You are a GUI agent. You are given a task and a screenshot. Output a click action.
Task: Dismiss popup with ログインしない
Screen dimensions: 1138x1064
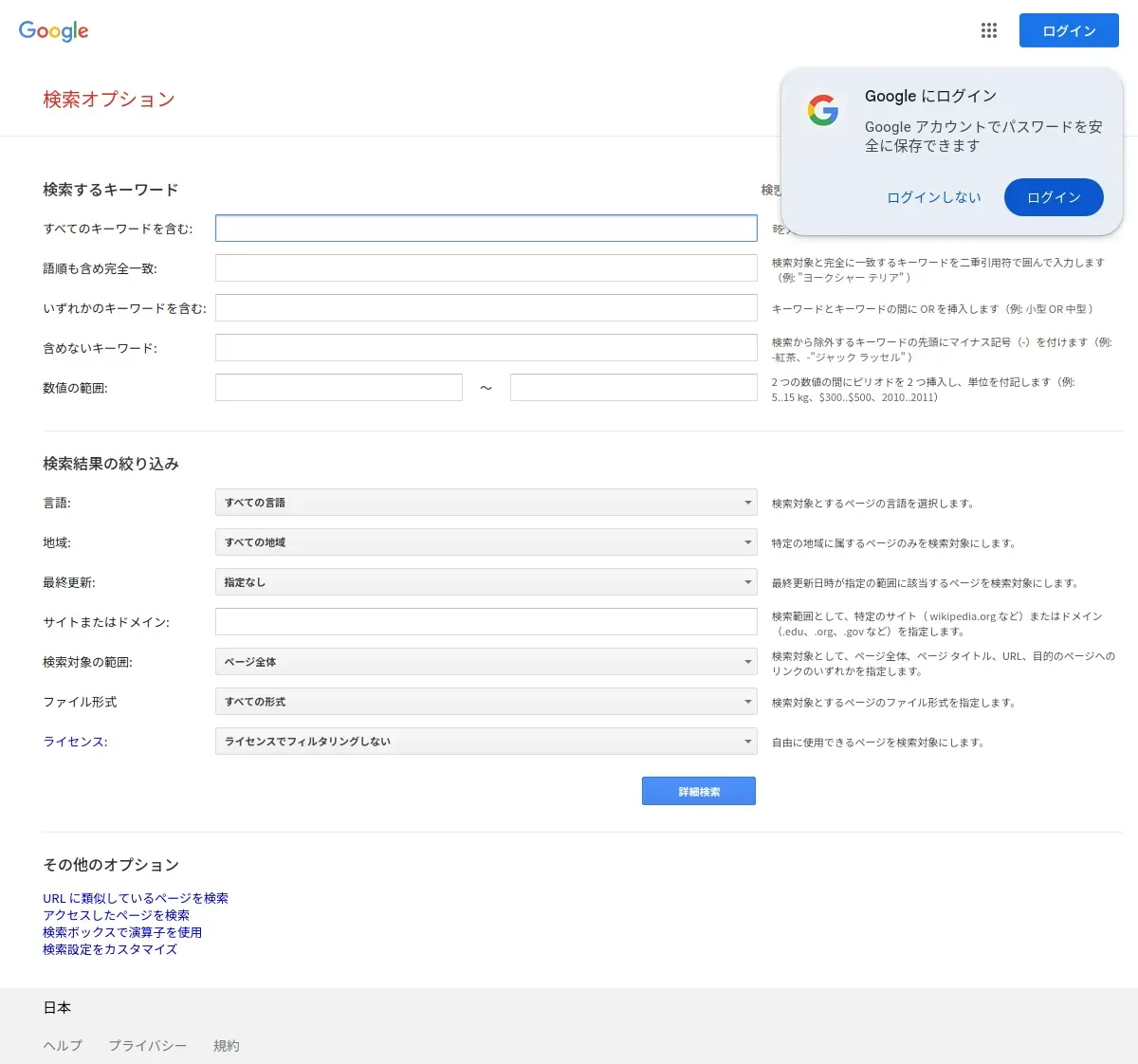point(934,197)
